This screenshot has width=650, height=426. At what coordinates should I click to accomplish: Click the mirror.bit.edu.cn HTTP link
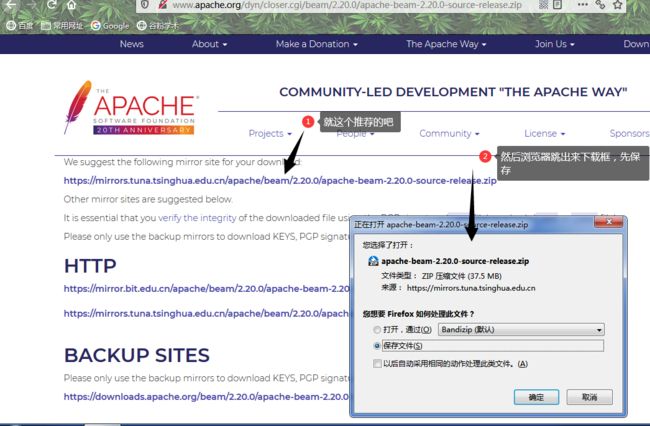(206, 289)
